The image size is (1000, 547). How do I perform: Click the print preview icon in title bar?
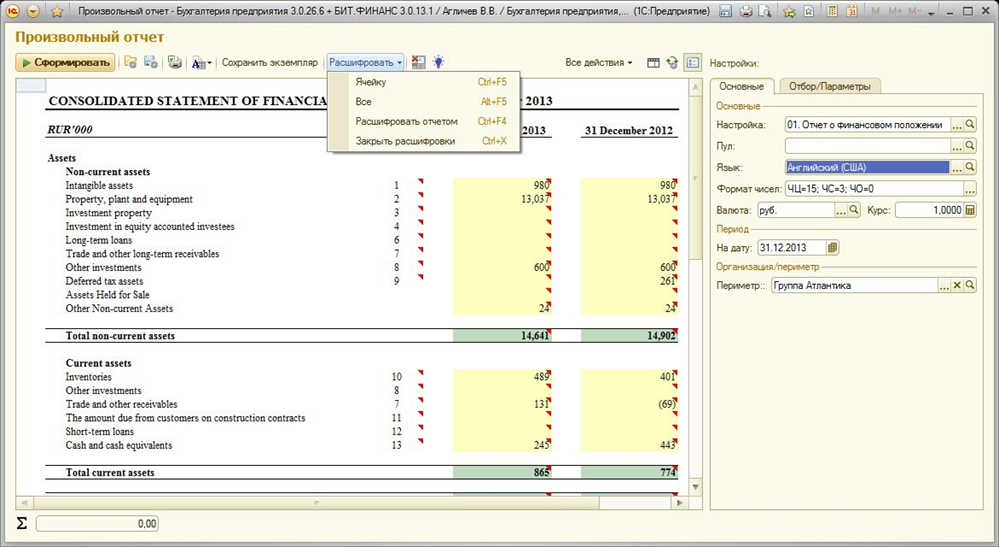tap(765, 11)
